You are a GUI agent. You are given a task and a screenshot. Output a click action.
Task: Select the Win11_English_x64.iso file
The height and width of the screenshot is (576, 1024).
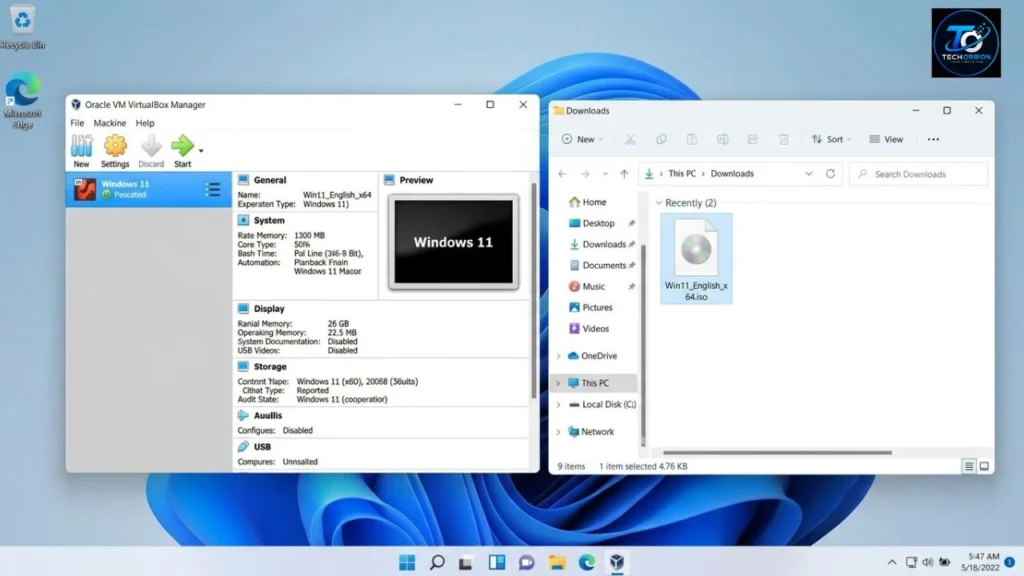point(696,259)
